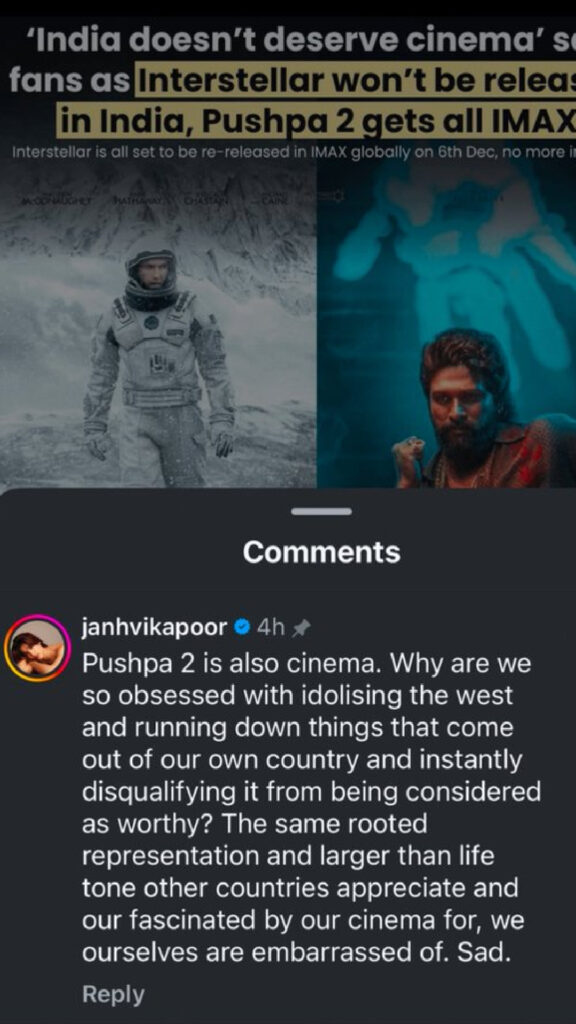Tap highlighted text 'Interstellar won't be releas'

pyautogui.click(x=355, y=80)
